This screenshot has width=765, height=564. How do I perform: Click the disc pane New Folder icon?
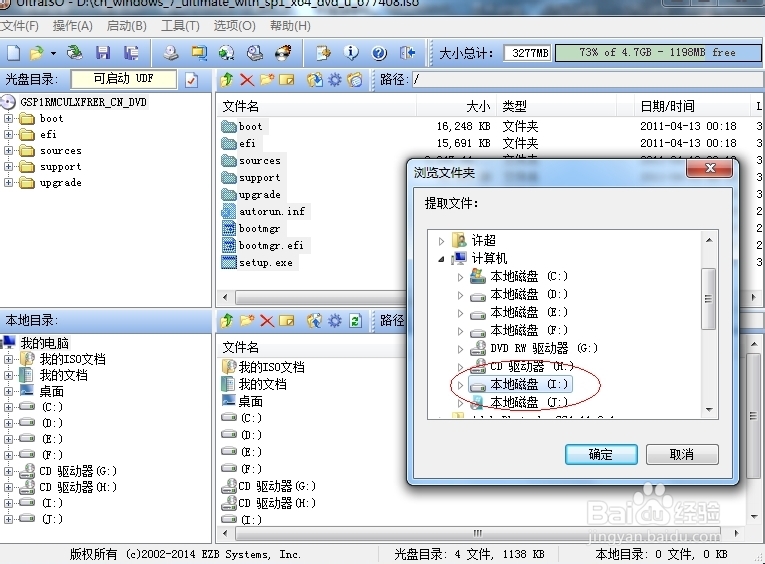point(267,80)
